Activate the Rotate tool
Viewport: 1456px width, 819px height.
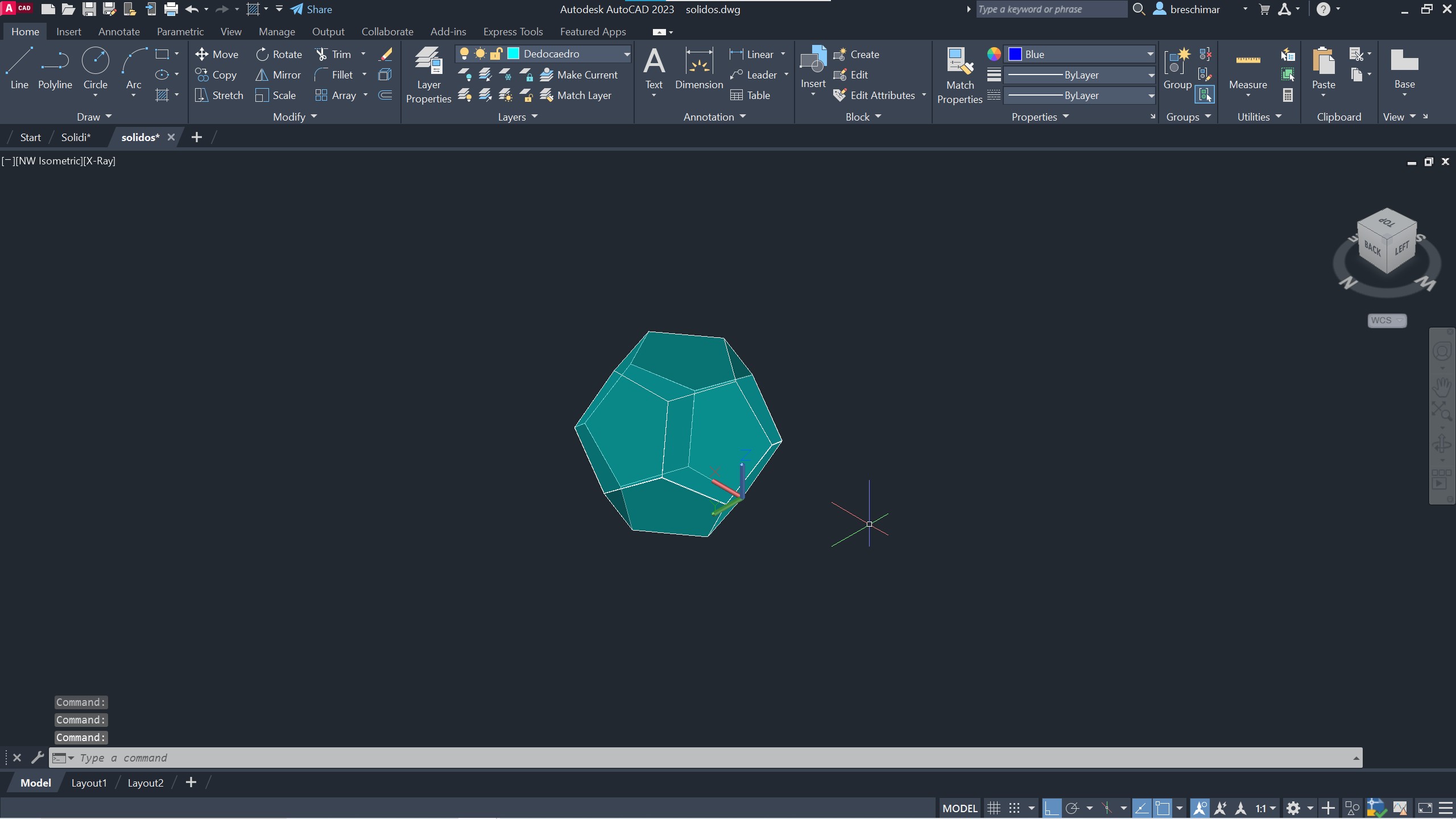point(279,54)
